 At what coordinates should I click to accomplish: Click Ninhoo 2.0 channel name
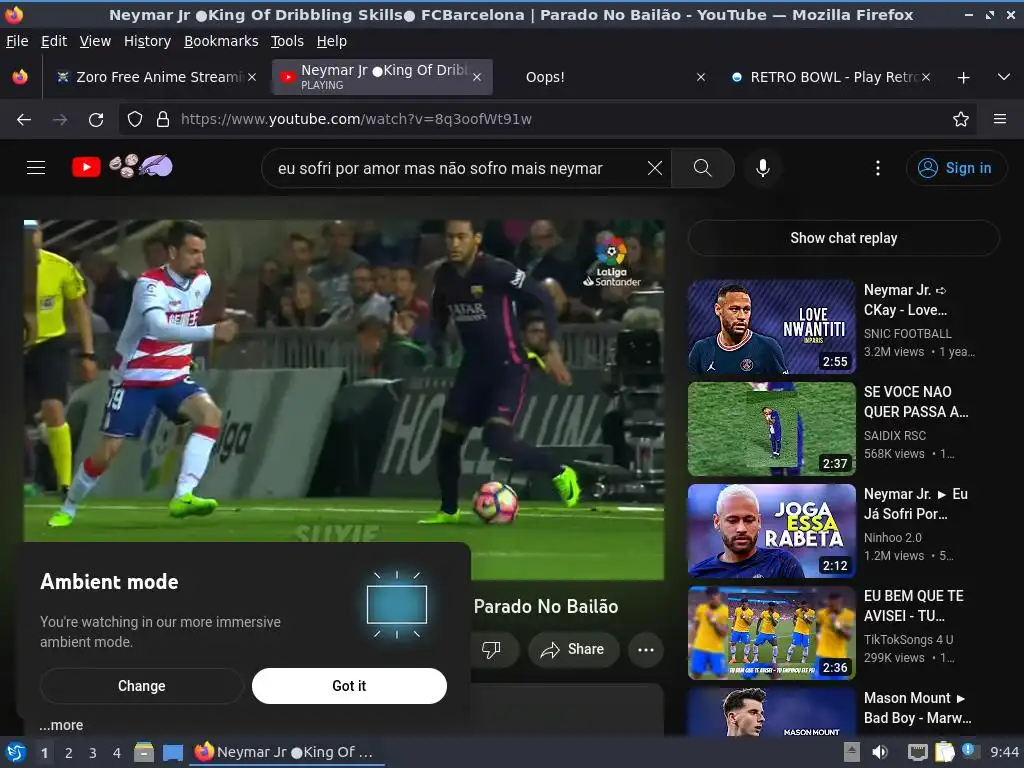893,537
